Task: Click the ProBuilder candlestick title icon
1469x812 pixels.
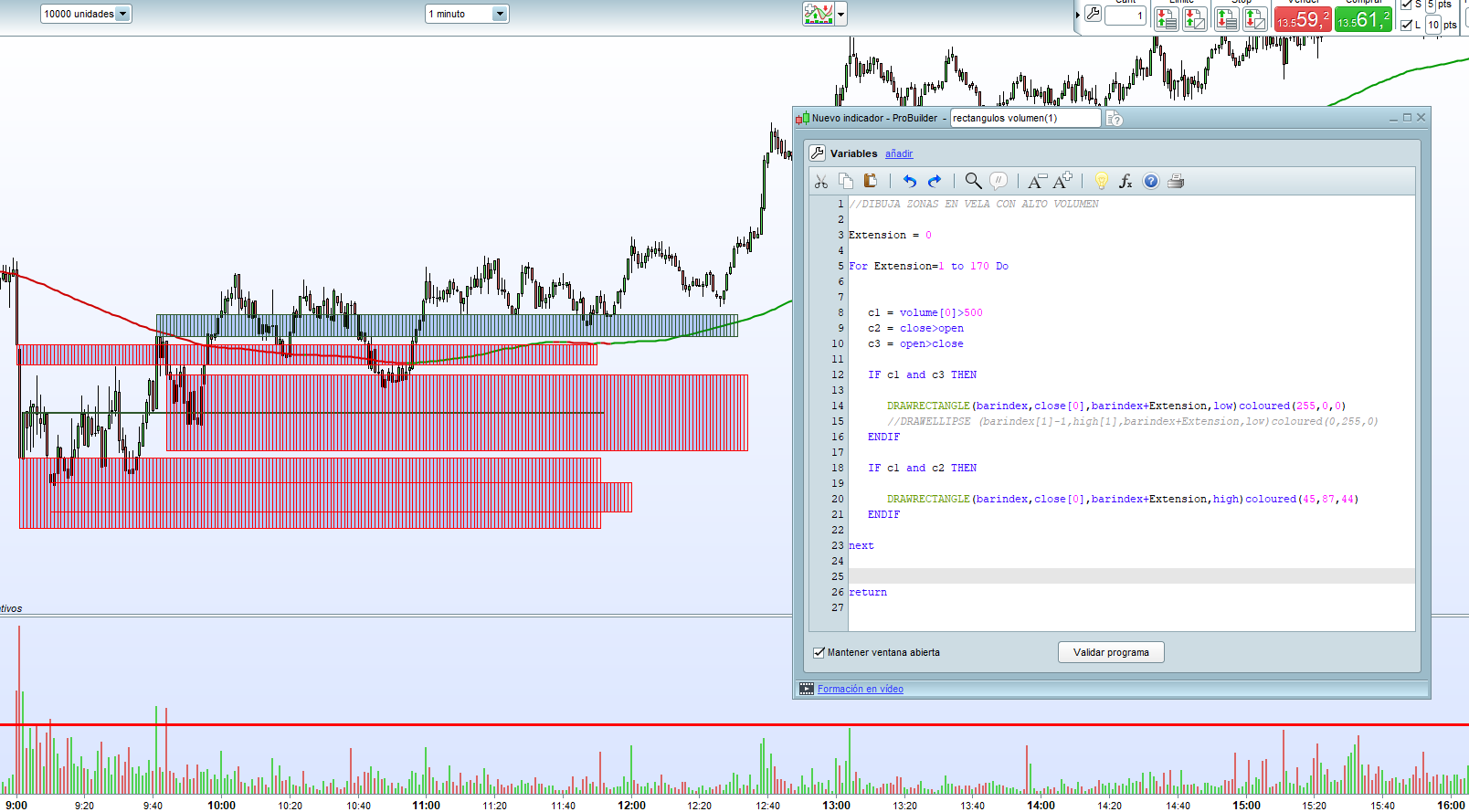Action: click(x=803, y=118)
